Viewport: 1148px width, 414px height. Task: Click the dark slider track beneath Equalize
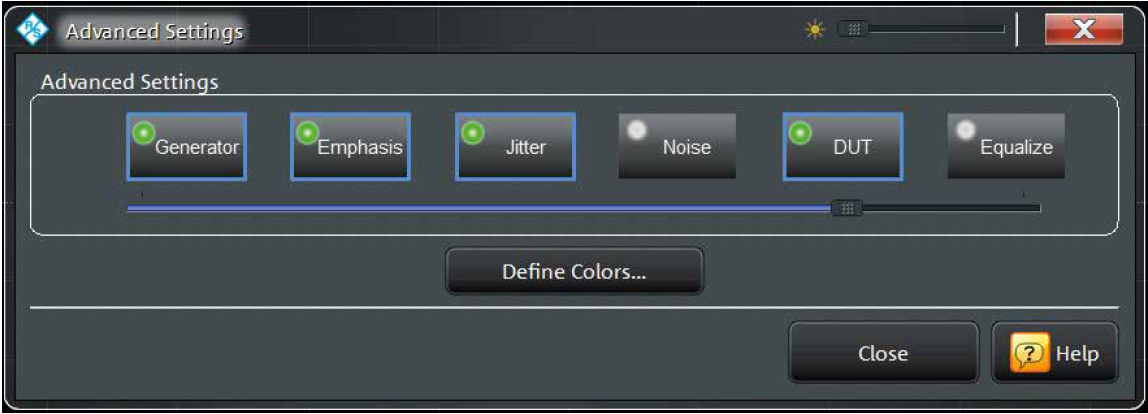[1000, 208]
